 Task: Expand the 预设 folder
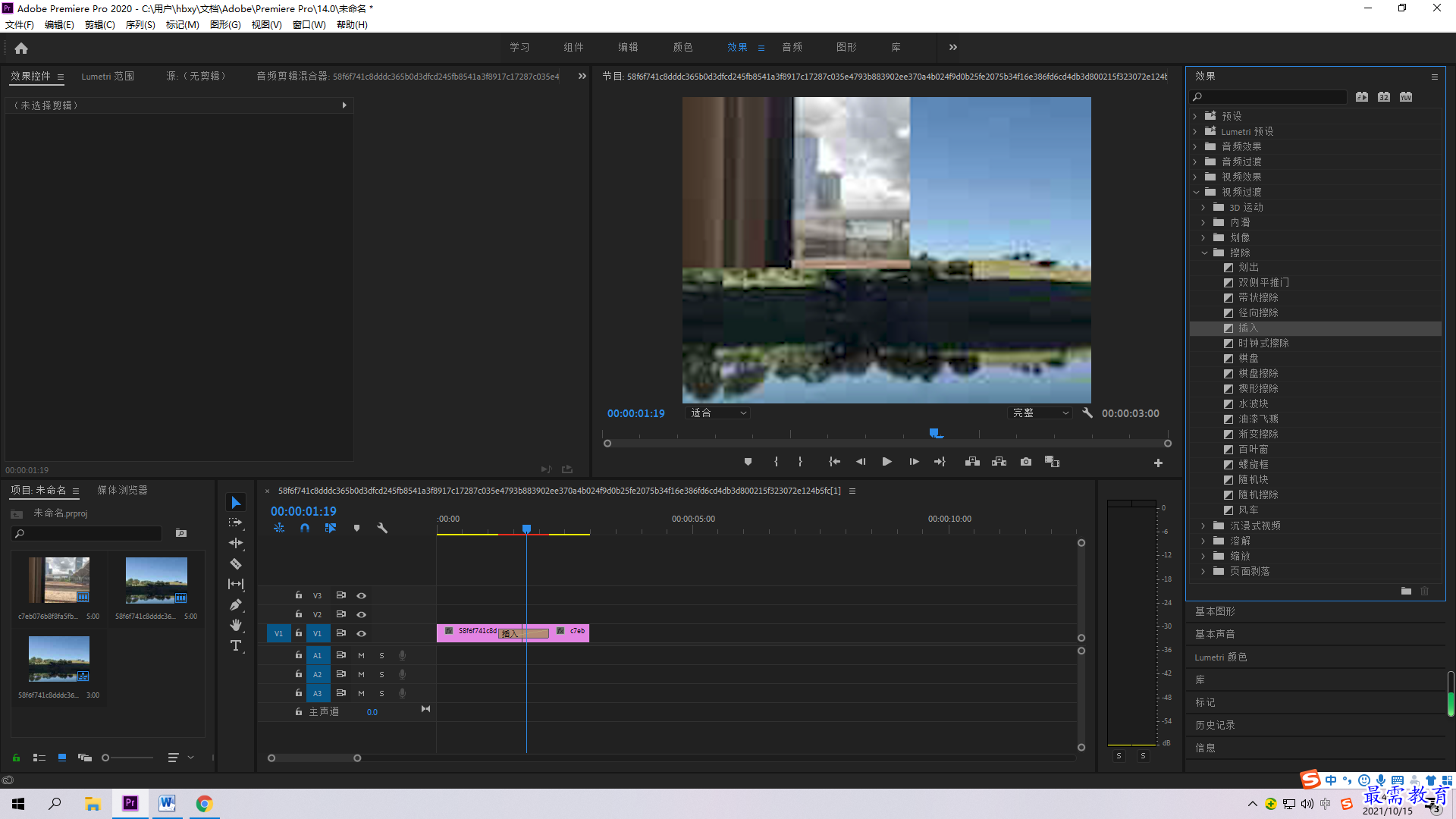click(1195, 116)
